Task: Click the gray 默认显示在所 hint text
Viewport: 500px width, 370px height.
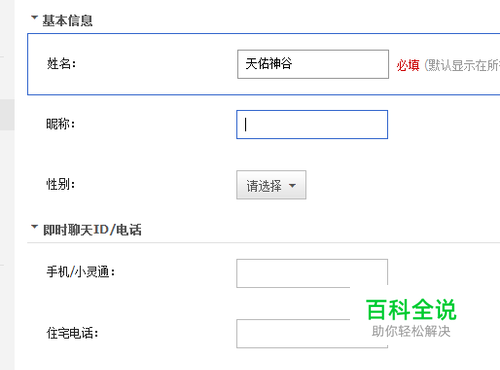Action: click(x=462, y=65)
